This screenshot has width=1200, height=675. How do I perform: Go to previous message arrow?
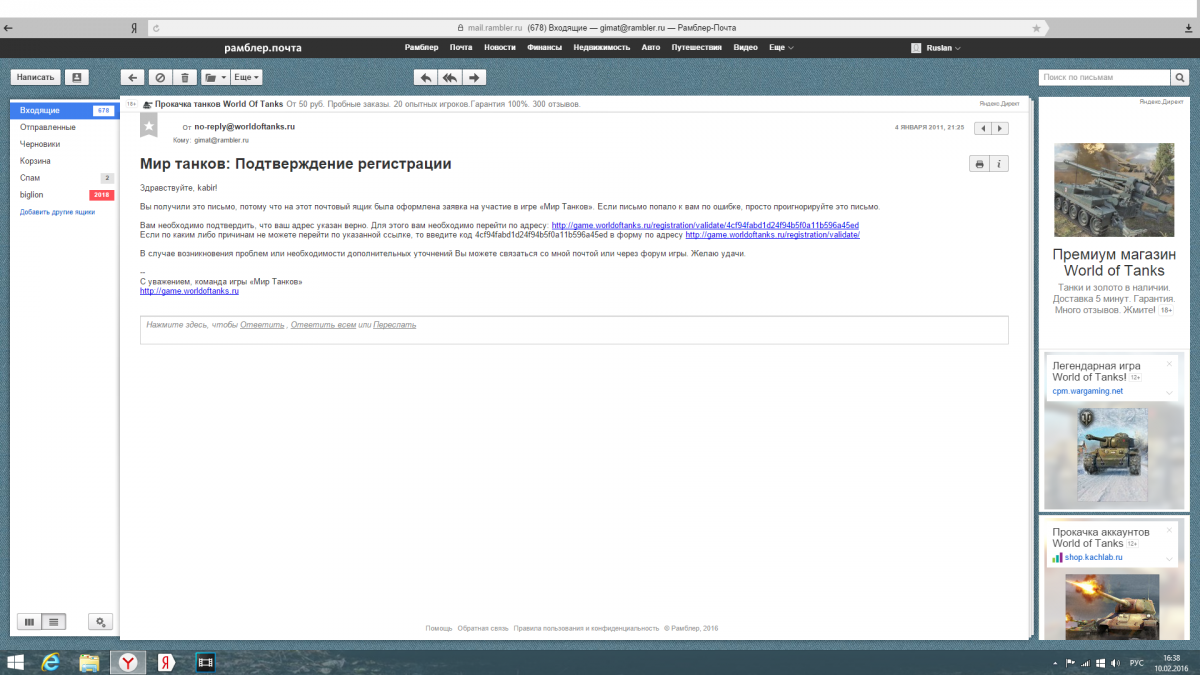982,128
